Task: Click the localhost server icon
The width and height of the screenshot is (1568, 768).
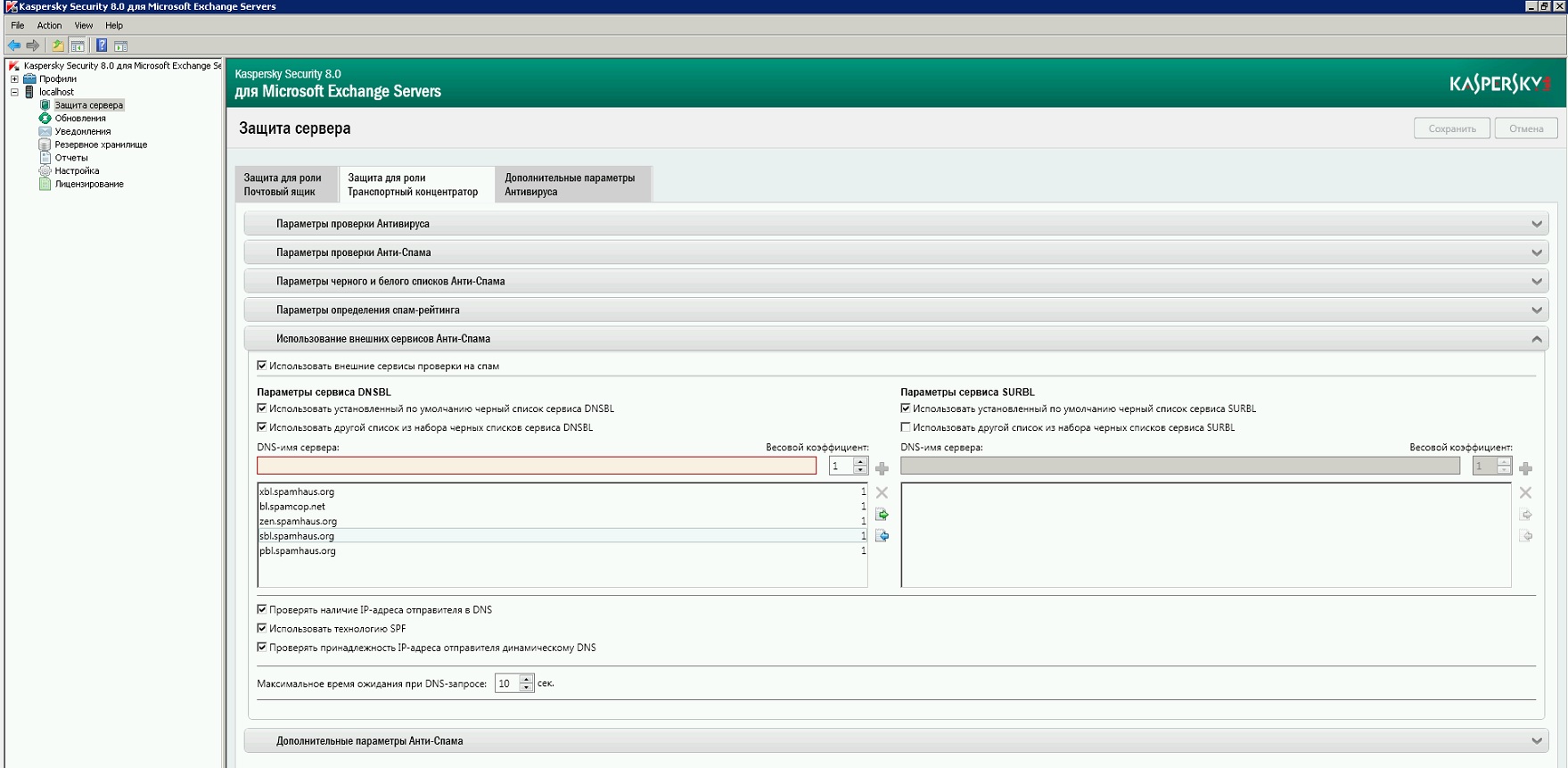Action: (29, 92)
